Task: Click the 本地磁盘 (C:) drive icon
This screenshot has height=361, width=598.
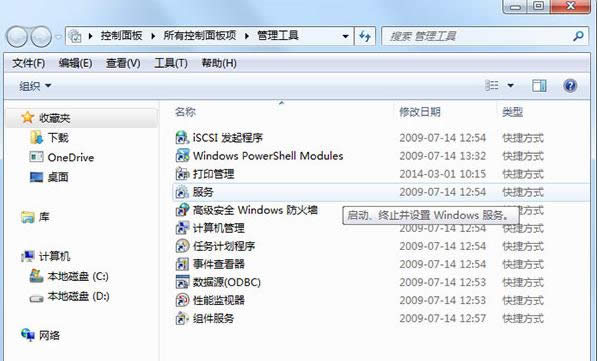Action: (36, 276)
